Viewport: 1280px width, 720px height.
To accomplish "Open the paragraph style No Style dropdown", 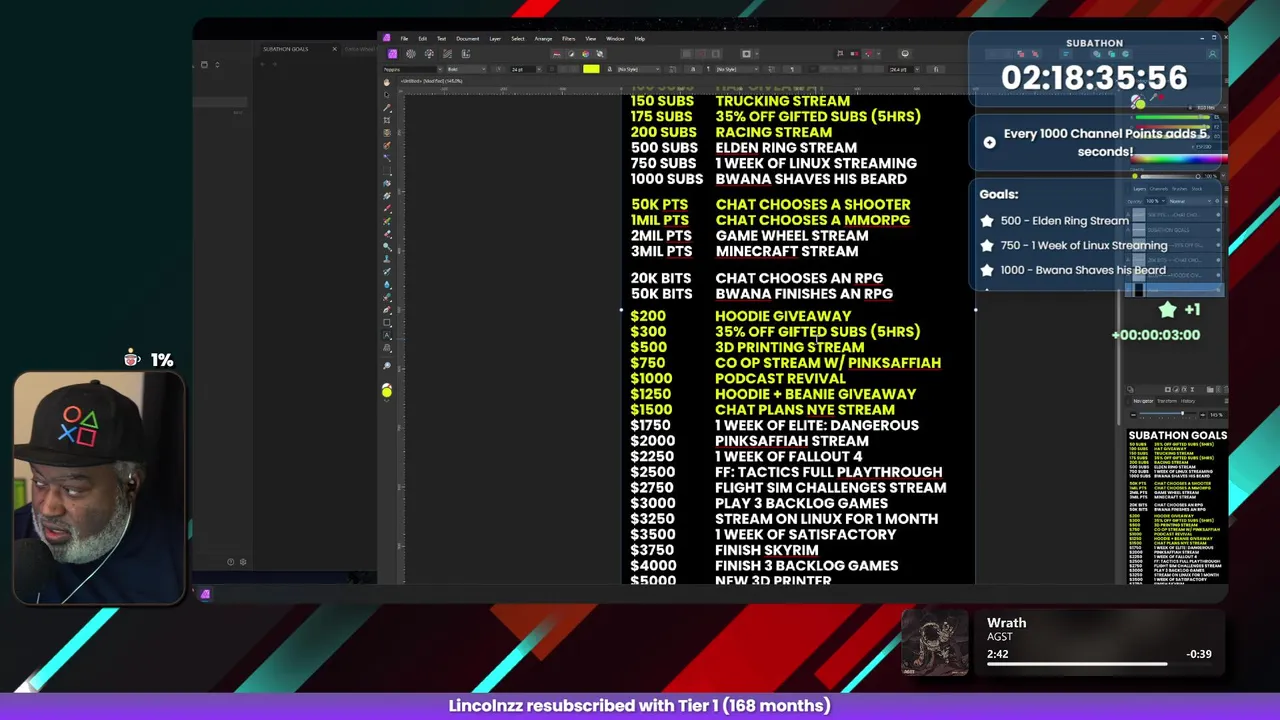I will coord(737,69).
